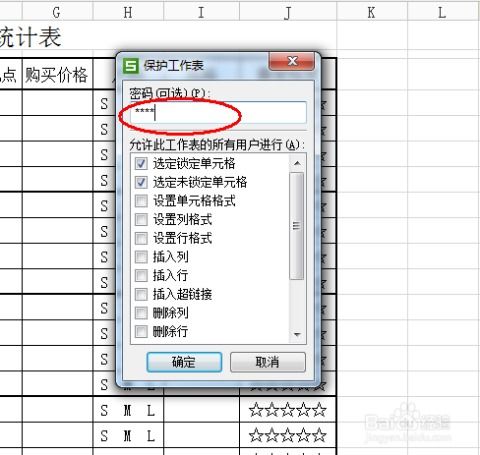The width and height of the screenshot is (480, 455).
Task: Tick the 删除列 checkbox
Action: 141,313
